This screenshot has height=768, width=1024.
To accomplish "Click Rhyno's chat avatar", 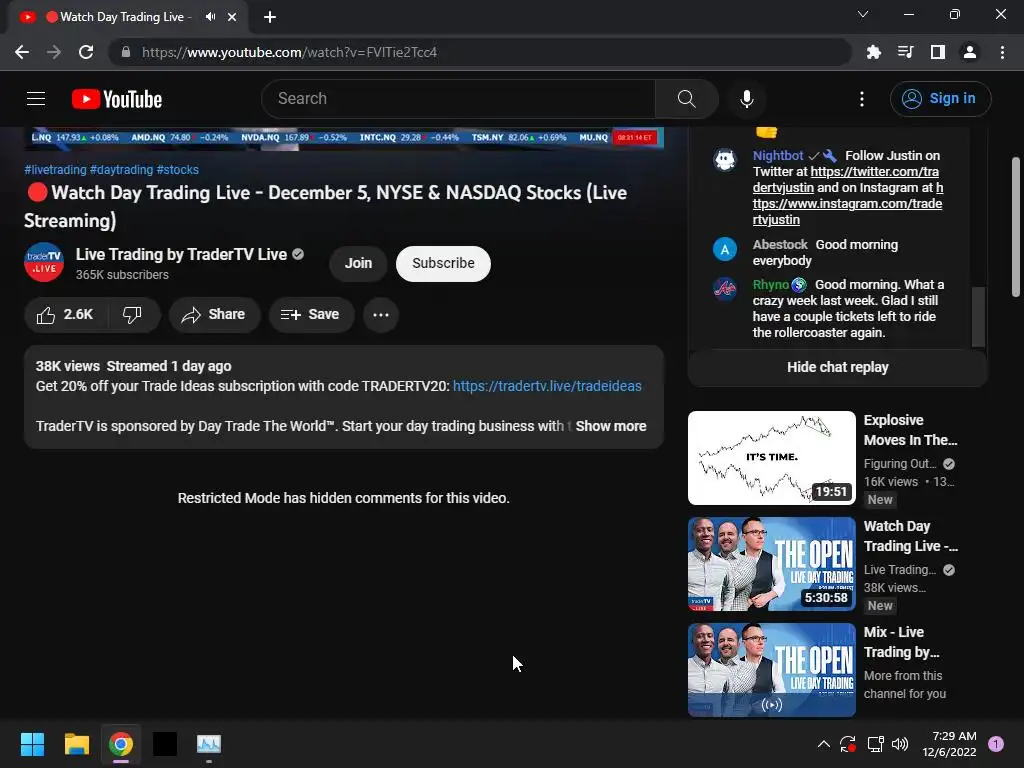I will pos(724,288).
